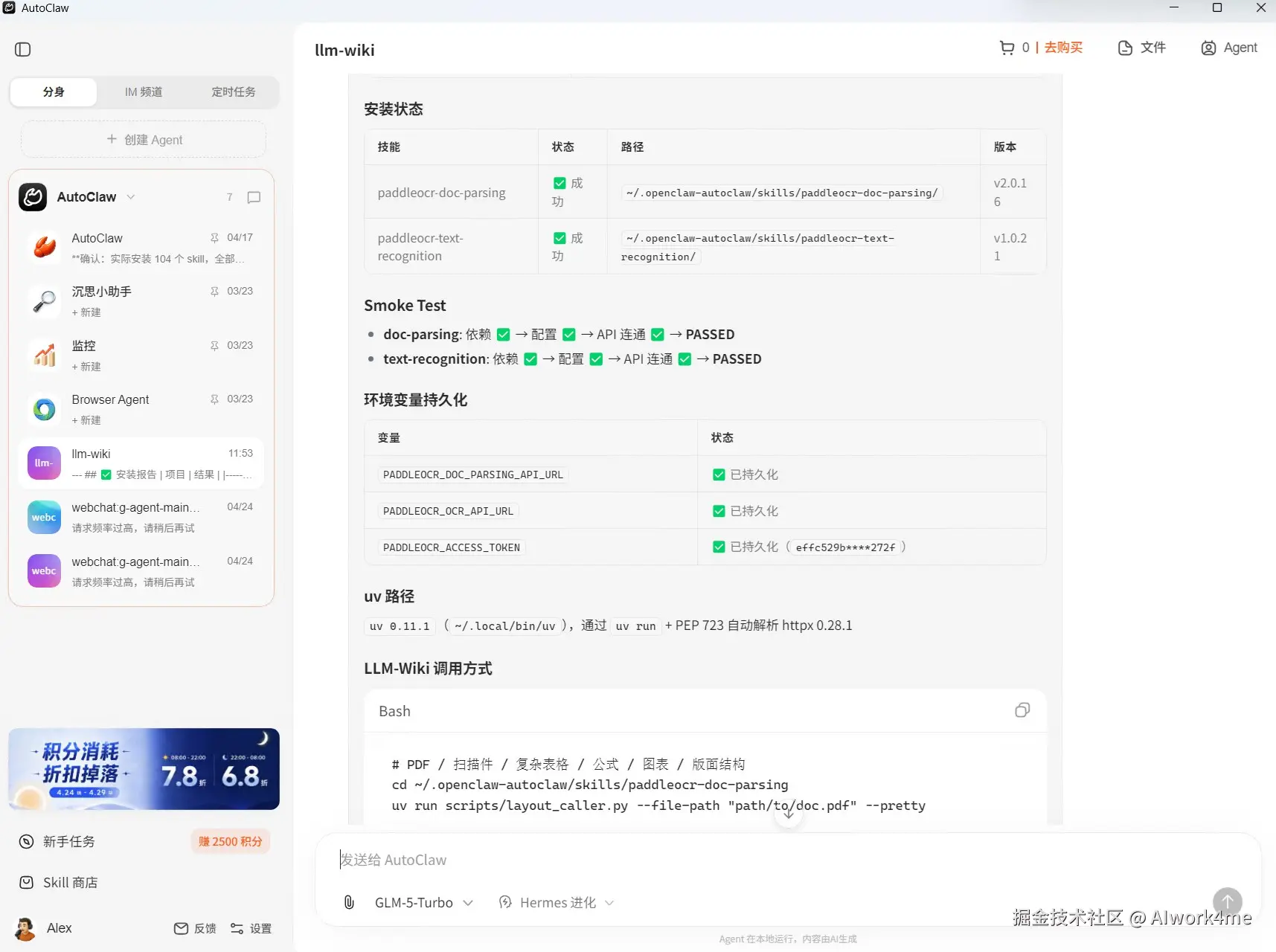Open 设置 settings
1276x952 pixels.
click(x=251, y=928)
